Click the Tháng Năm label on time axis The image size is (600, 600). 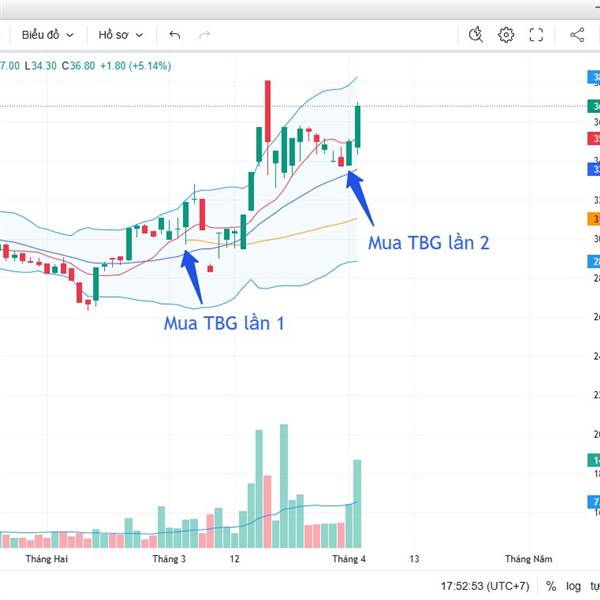[x=528, y=559]
